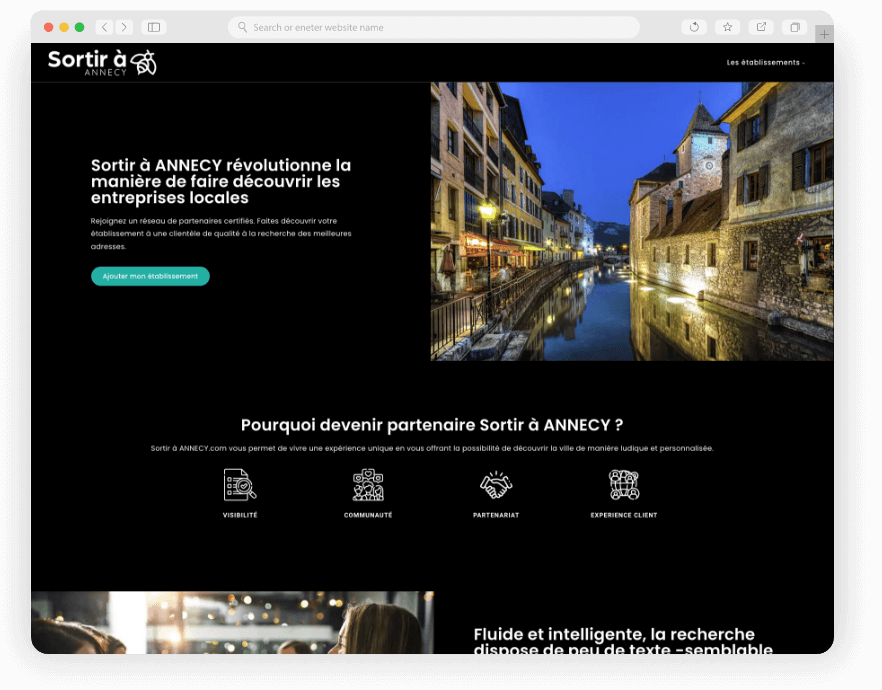
Task: Click the Sortir à Annecy logo
Action: [x=102, y=62]
